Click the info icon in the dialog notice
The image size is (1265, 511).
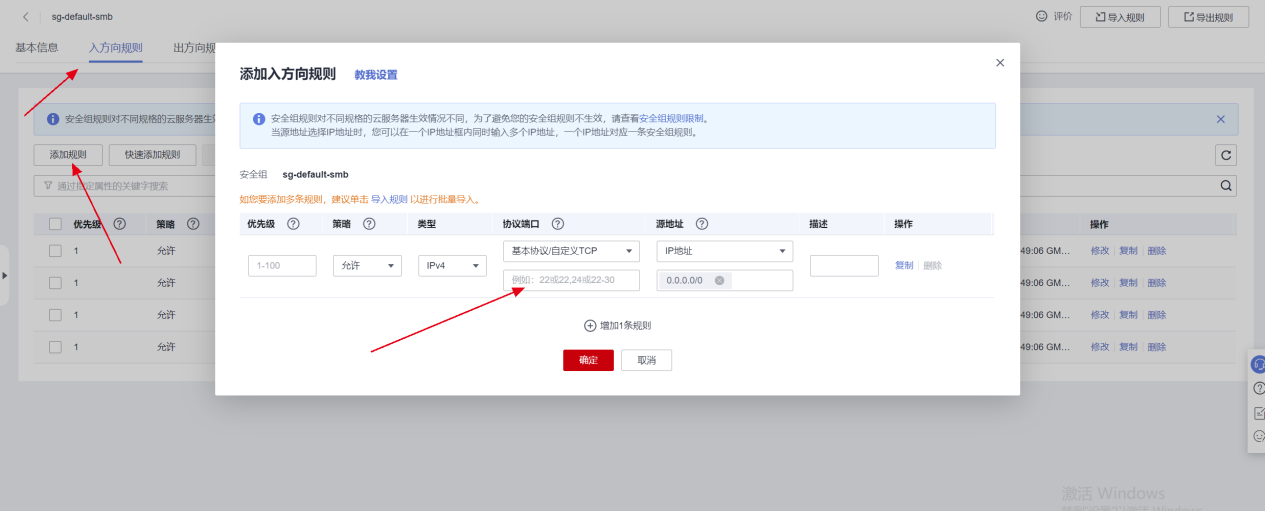coord(259,119)
